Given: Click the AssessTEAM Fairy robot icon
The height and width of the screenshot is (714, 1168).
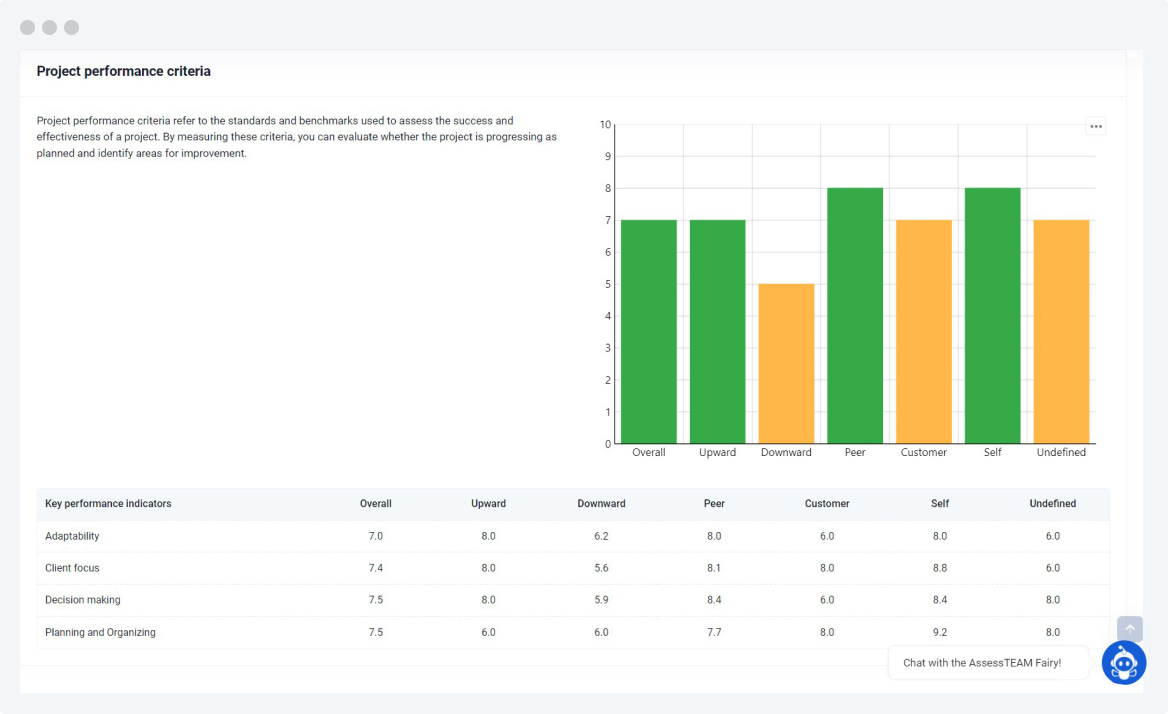Looking at the screenshot, I should (x=1124, y=663).
